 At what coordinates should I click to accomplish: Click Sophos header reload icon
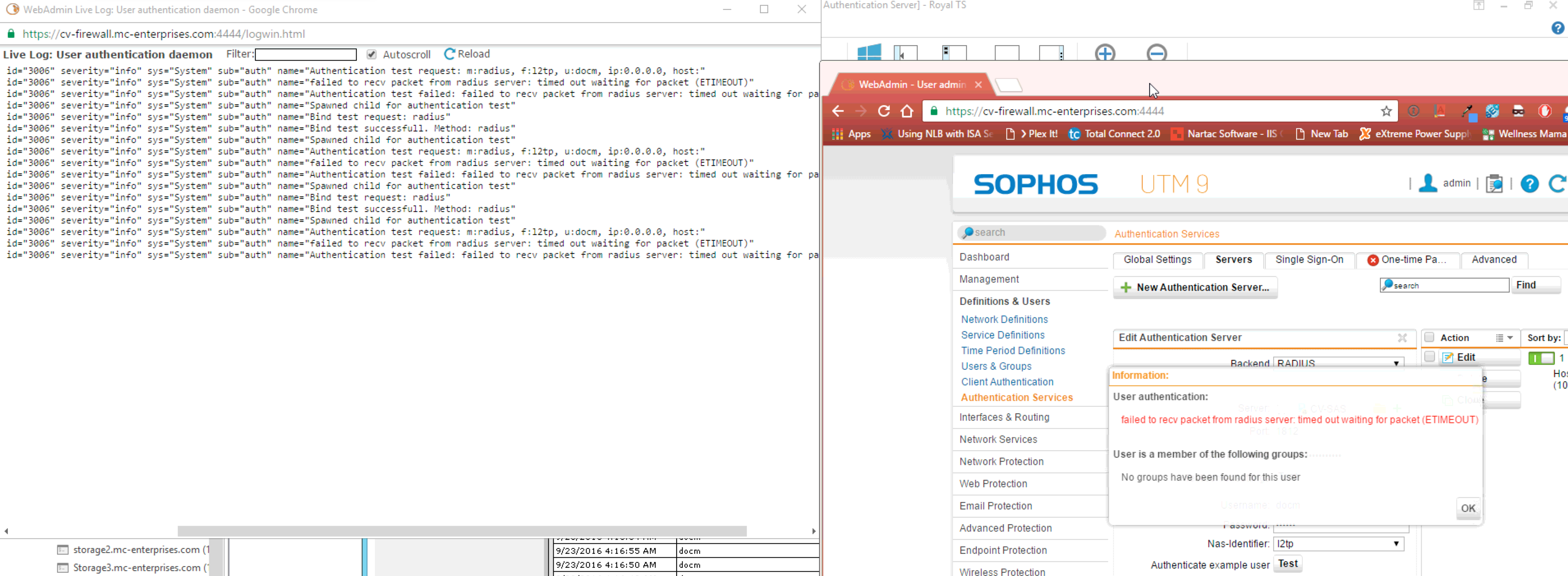click(1558, 183)
